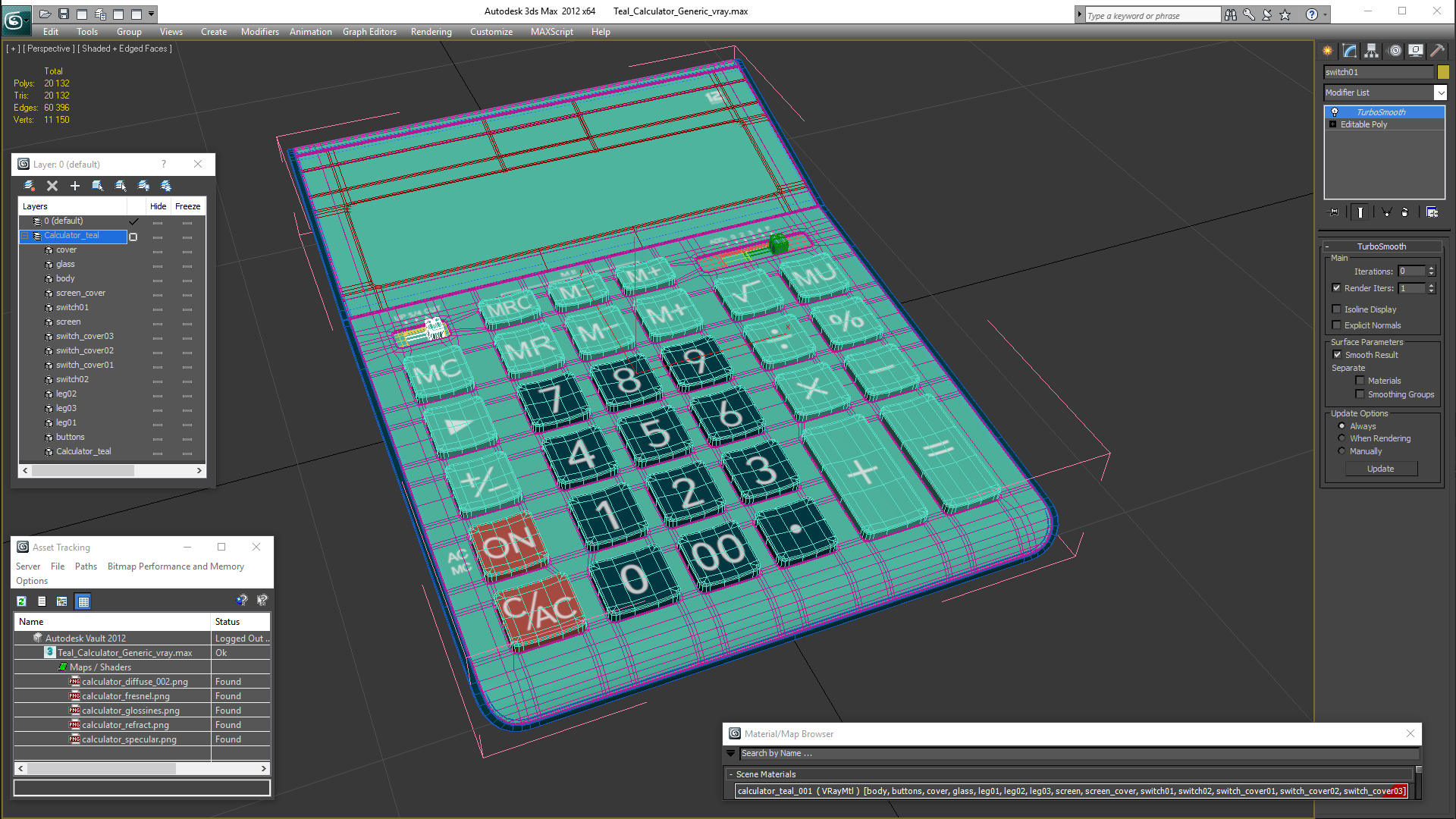Enable the Isoline Display checkbox

(1337, 309)
